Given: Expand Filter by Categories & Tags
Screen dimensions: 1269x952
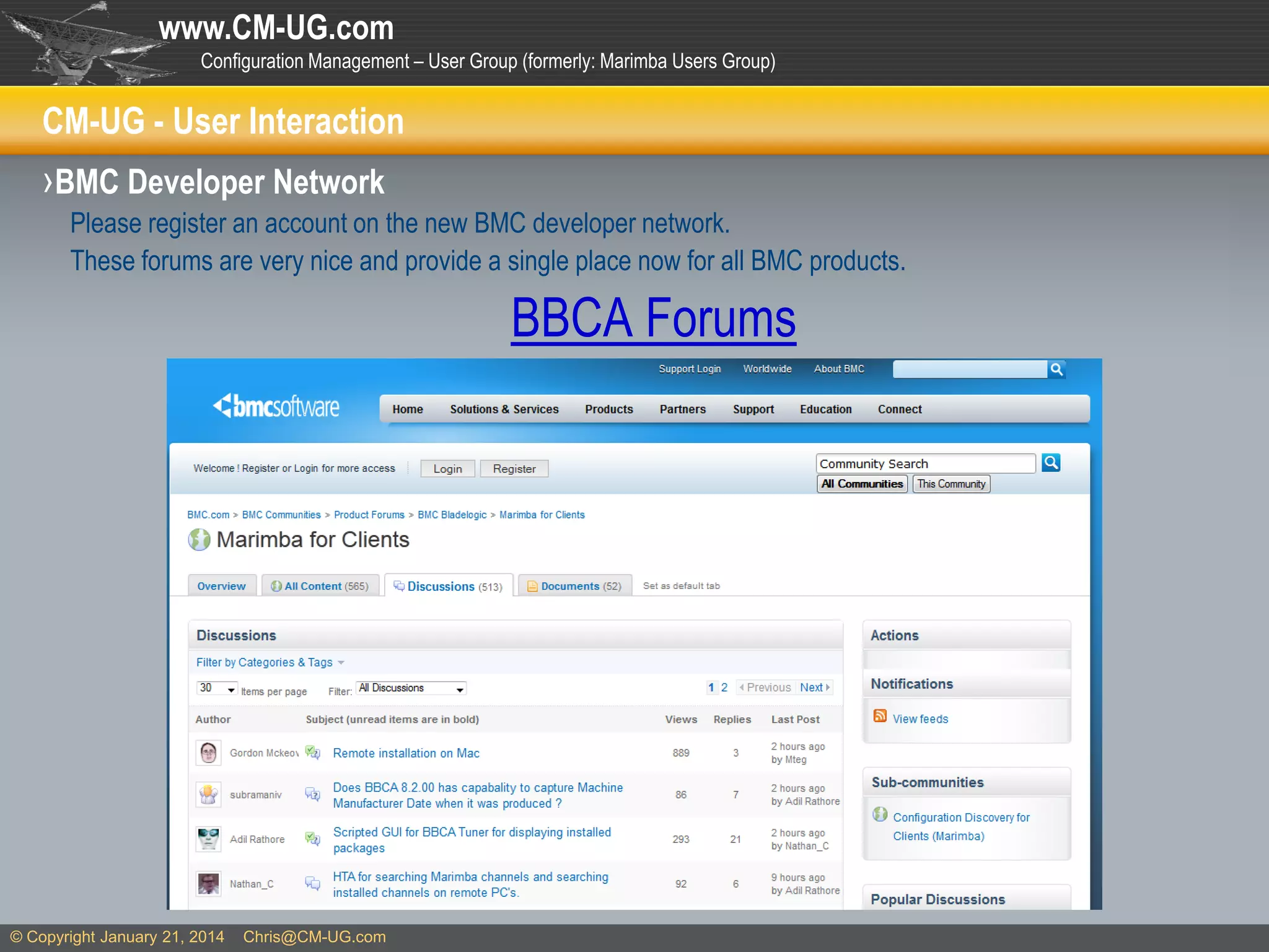Looking at the screenshot, I should tap(270, 662).
